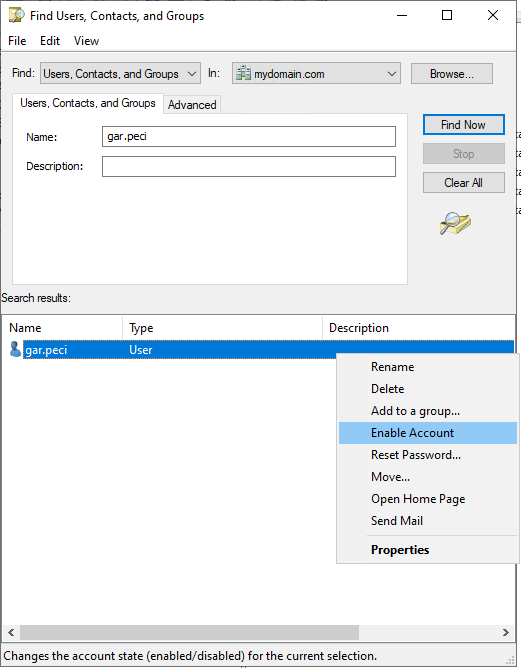
Task: Click the User type cell
Action: point(141,350)
